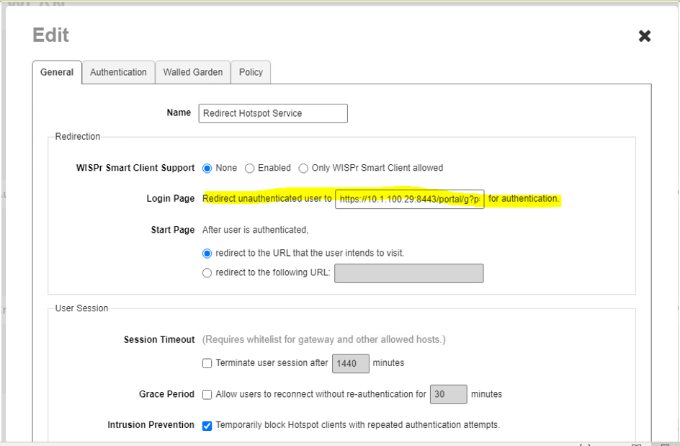Viewport: 680px width, 446px height.
Task: Close the Edit dialog with the X
Action: pos(644,36)
